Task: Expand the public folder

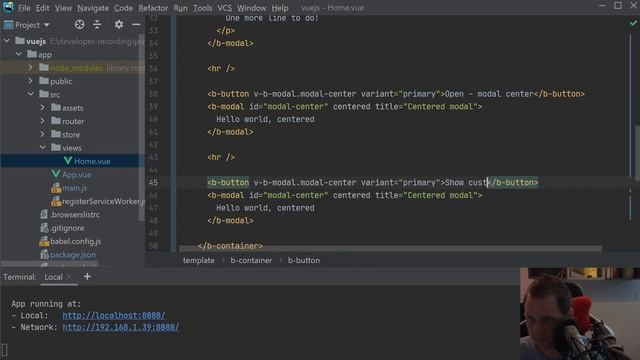Action: (x=30, y=81)
